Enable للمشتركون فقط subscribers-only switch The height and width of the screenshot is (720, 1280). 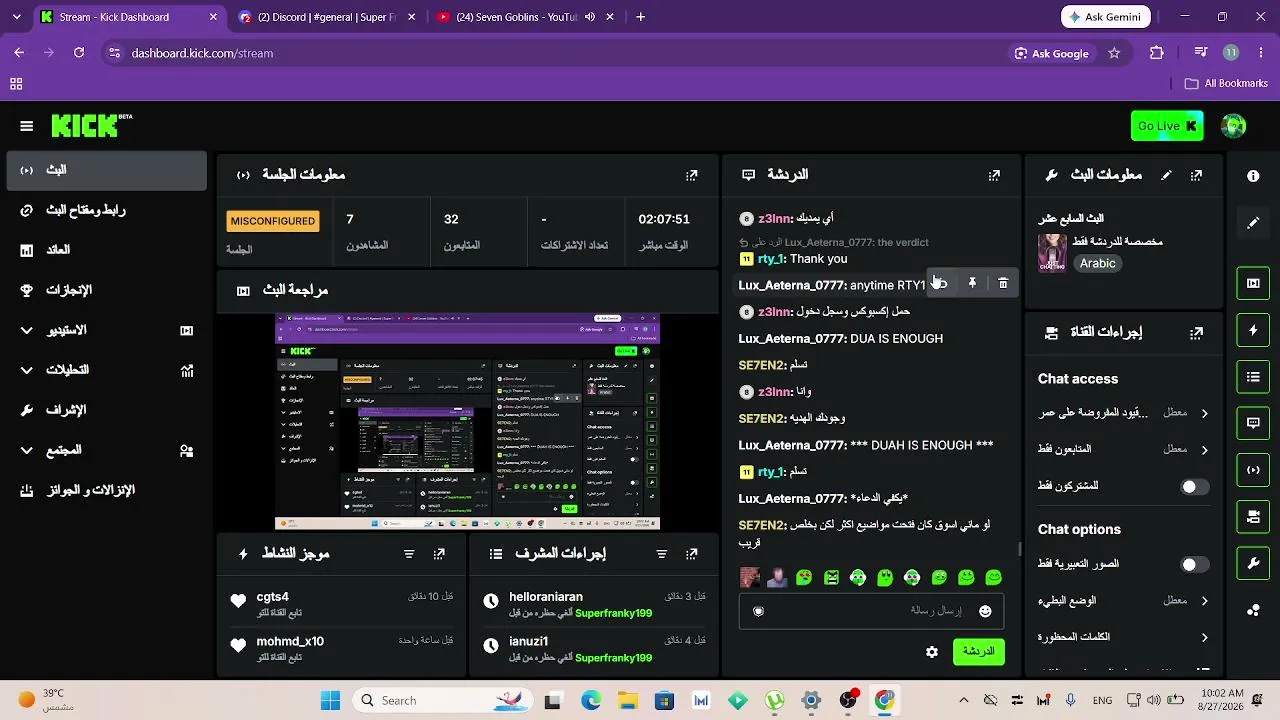pos(1194,487)
